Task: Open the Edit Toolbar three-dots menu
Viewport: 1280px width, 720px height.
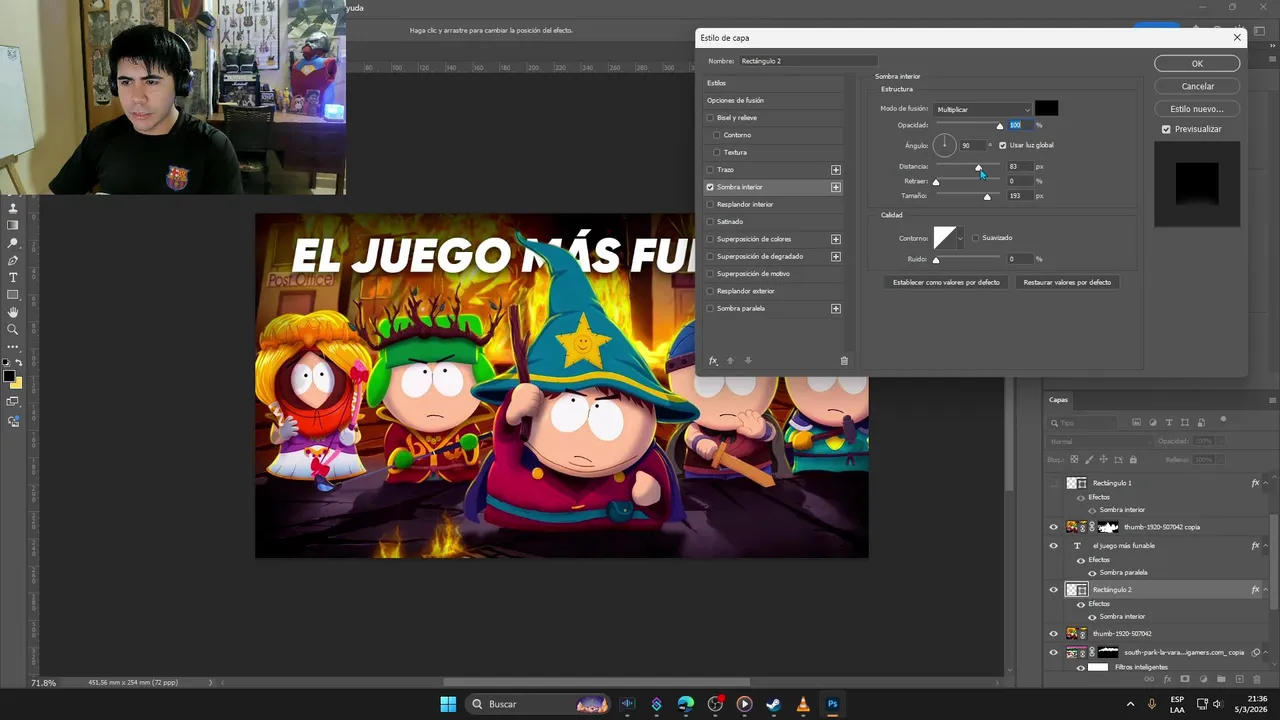Action: coord(13,347)
